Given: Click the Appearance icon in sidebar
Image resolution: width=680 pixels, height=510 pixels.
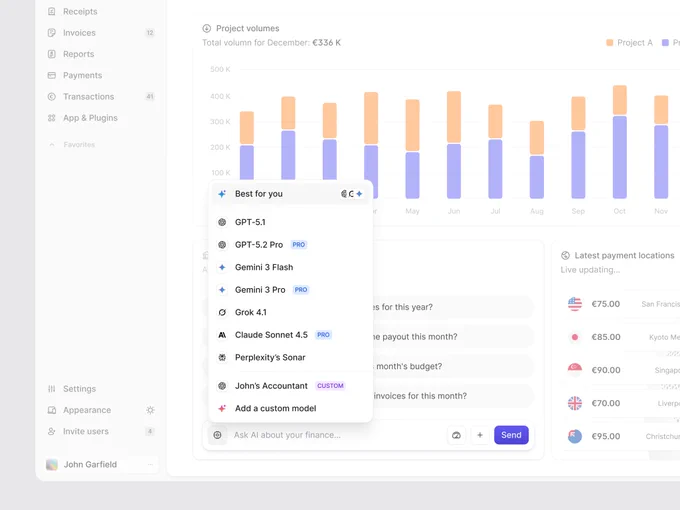Looking at the screenshot, I should pyautogui.click(x=52, y=410).
